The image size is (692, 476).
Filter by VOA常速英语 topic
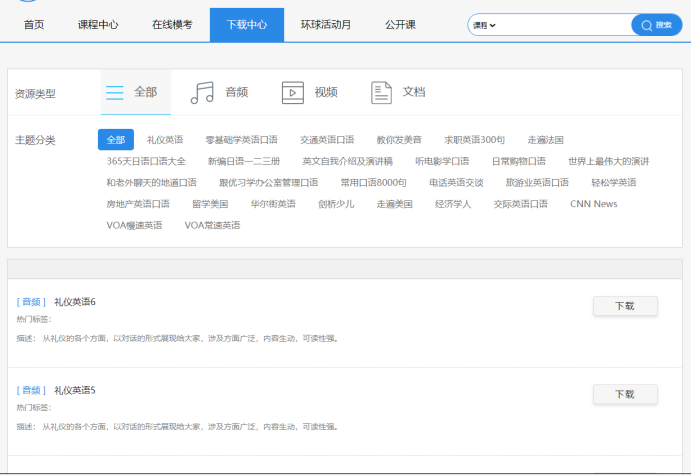click(212, 225)
